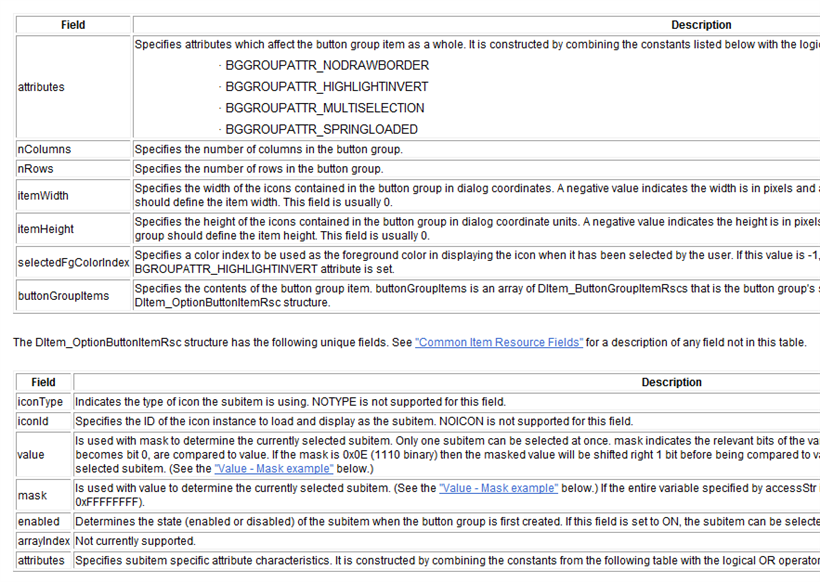
Task: Click BGGROUPATTR_NODRAWBORDER constant
Action: click(327, 65)
